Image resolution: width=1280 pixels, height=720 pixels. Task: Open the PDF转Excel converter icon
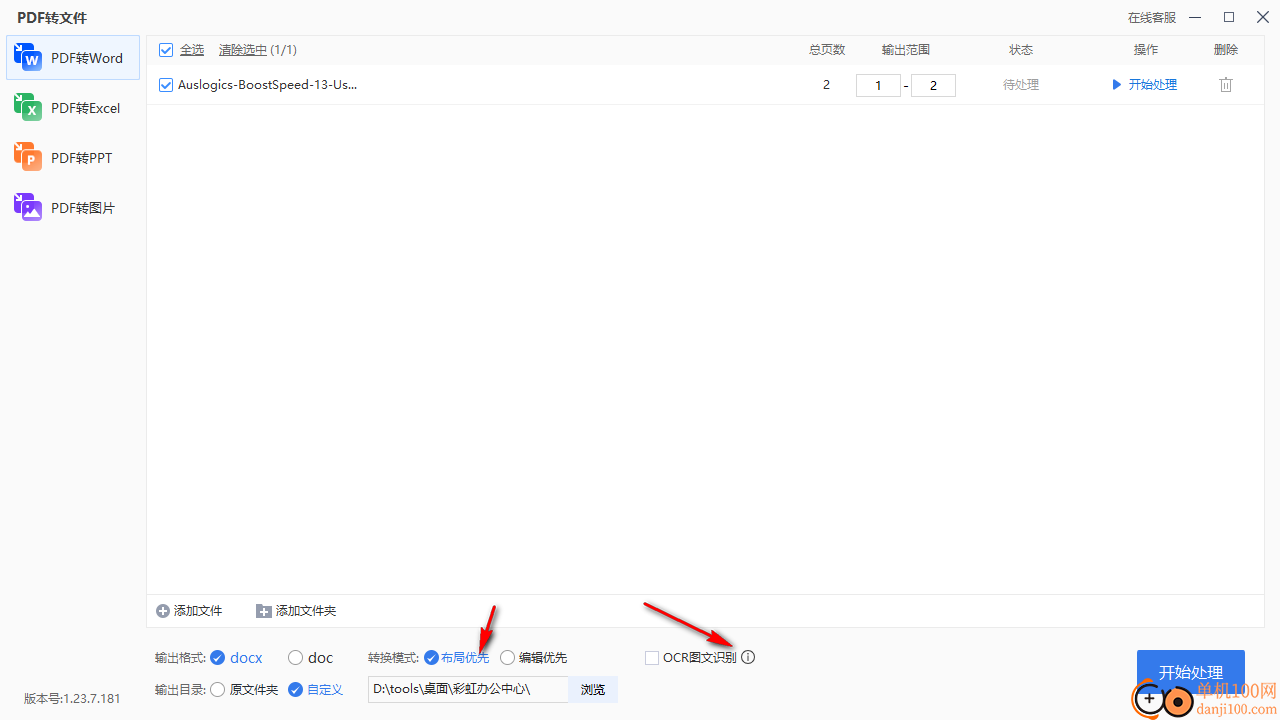[27, 108]
